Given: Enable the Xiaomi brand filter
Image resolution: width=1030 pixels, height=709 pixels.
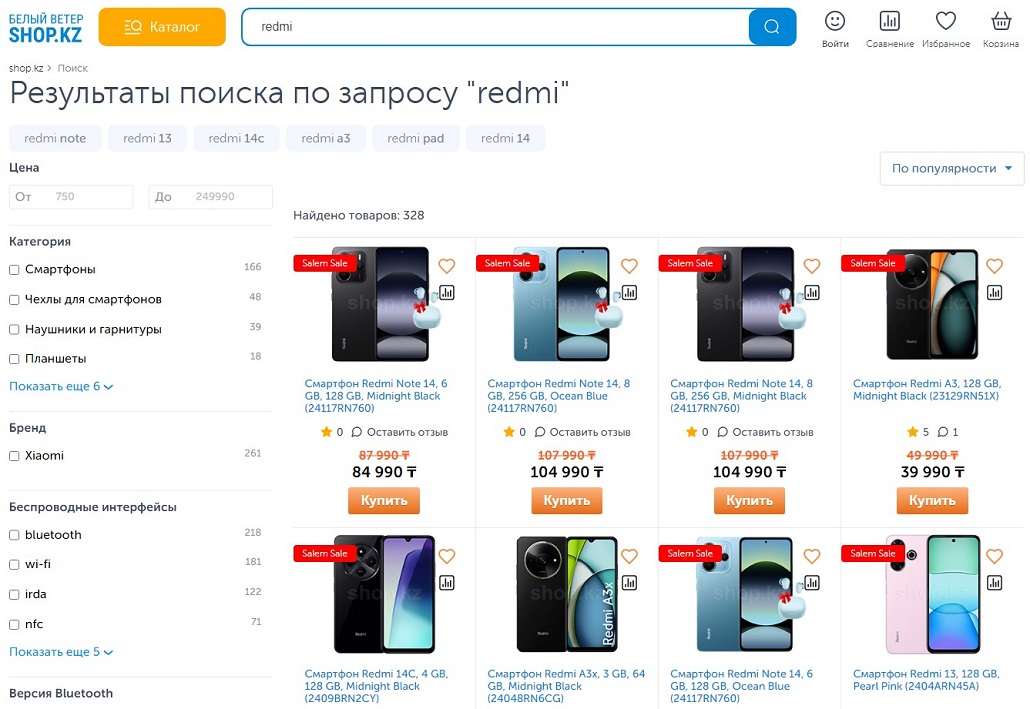Looking at the screenshot, I should pyautogui.click(x=14, y=456).
